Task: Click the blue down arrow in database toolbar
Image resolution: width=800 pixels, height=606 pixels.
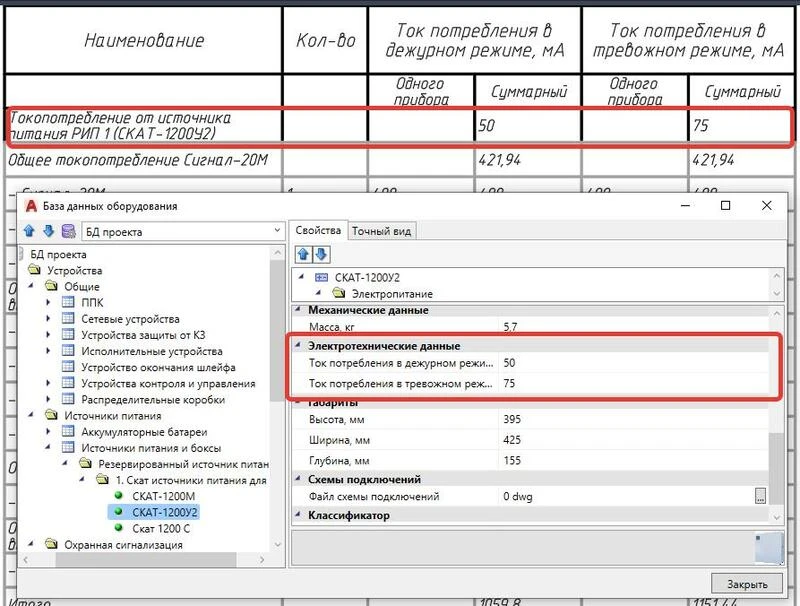Action: [47, 231]
